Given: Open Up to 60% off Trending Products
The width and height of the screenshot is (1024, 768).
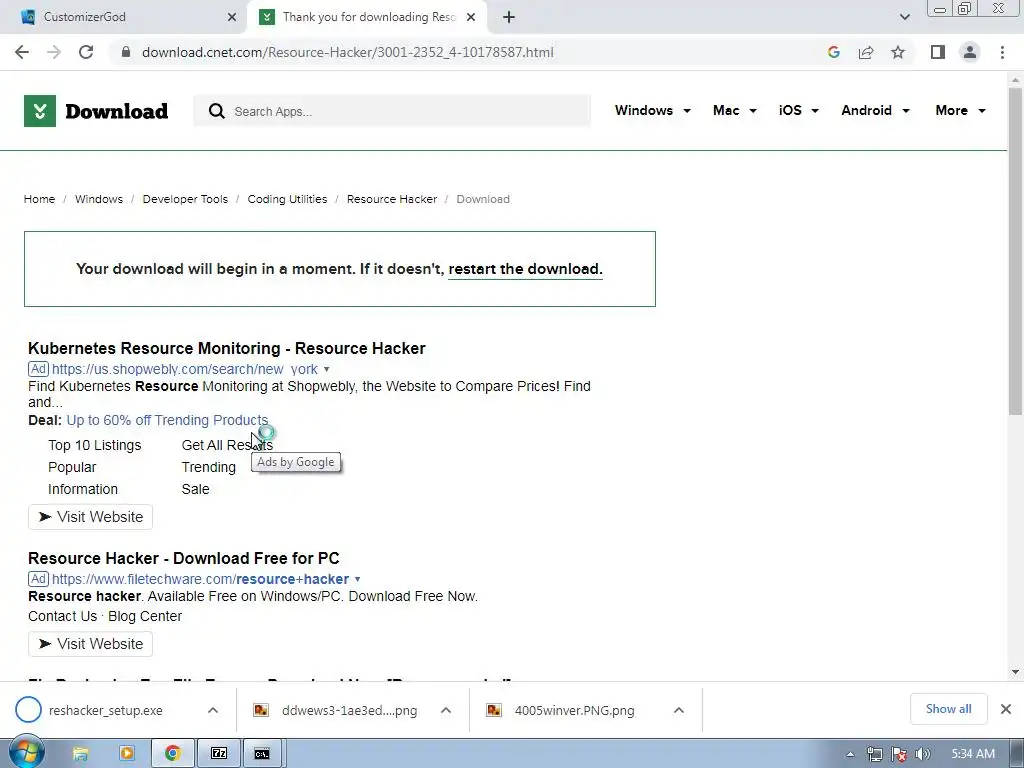Looking at the screenshot, I should point(167,420).
